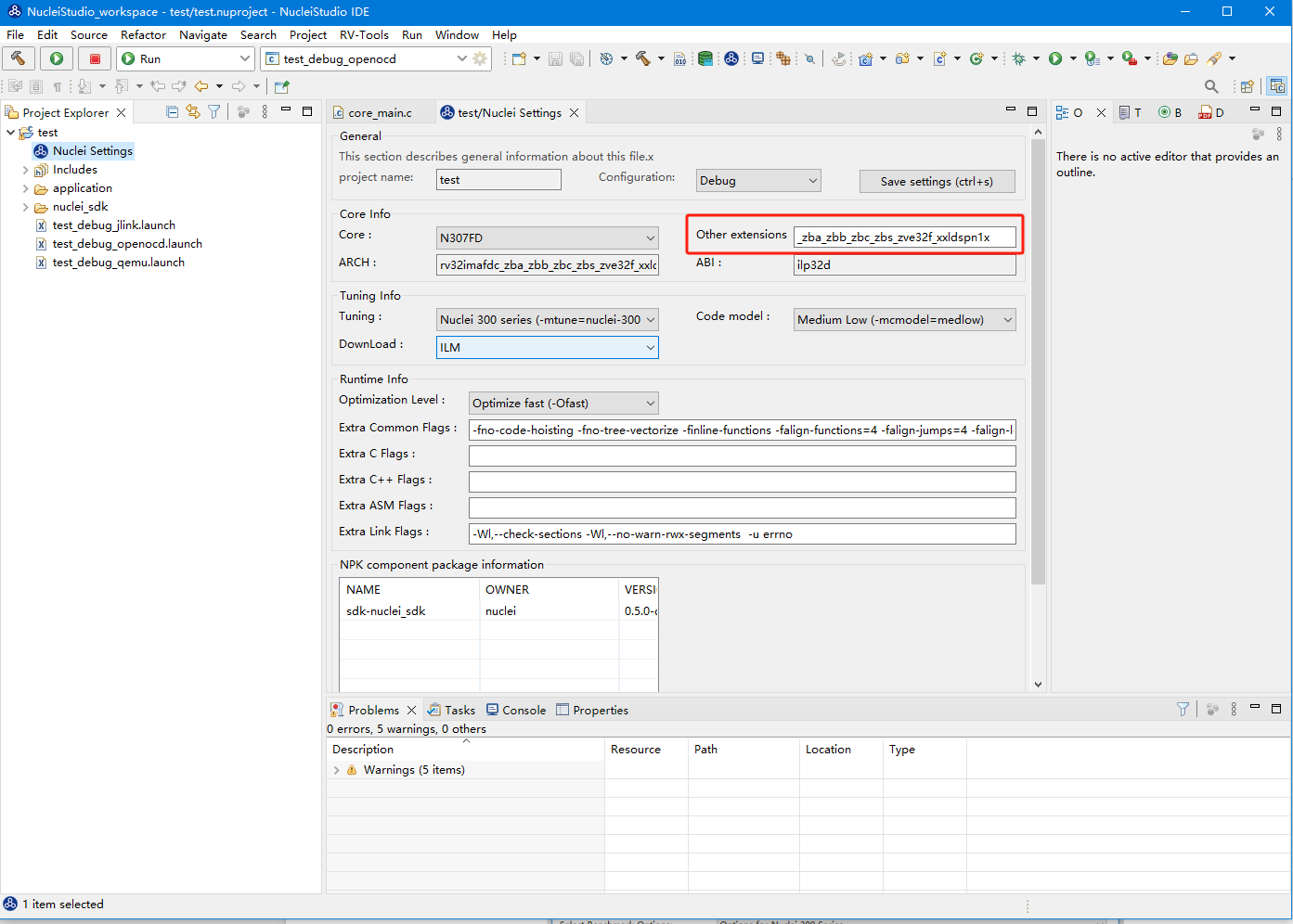
Task: Click the Extra Link Flags input field
Action: pyautogui.click(x=742, y=533)
